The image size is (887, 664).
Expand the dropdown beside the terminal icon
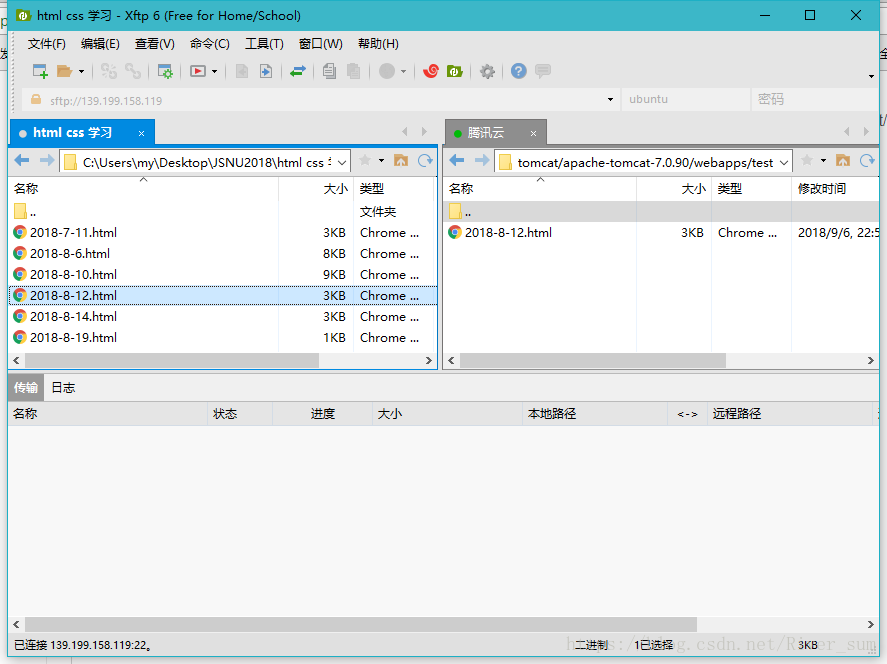214,71
